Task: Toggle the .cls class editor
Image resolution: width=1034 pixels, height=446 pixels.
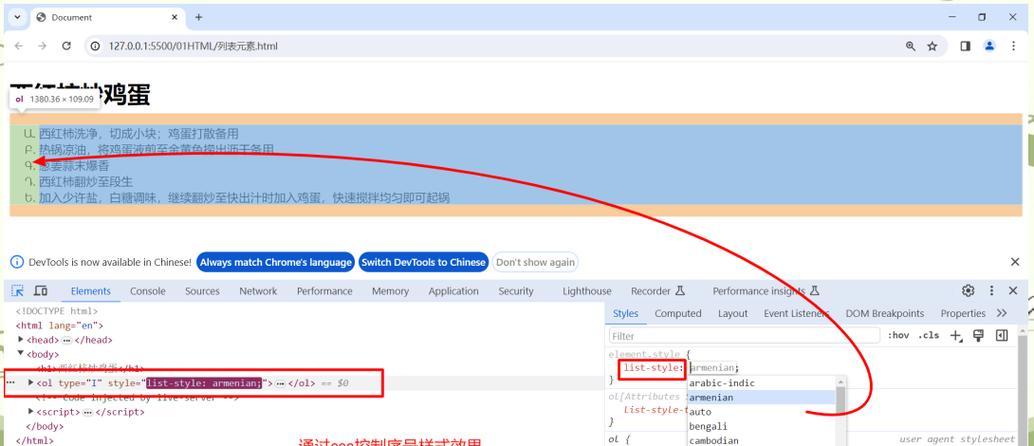Action: point(928,336)
